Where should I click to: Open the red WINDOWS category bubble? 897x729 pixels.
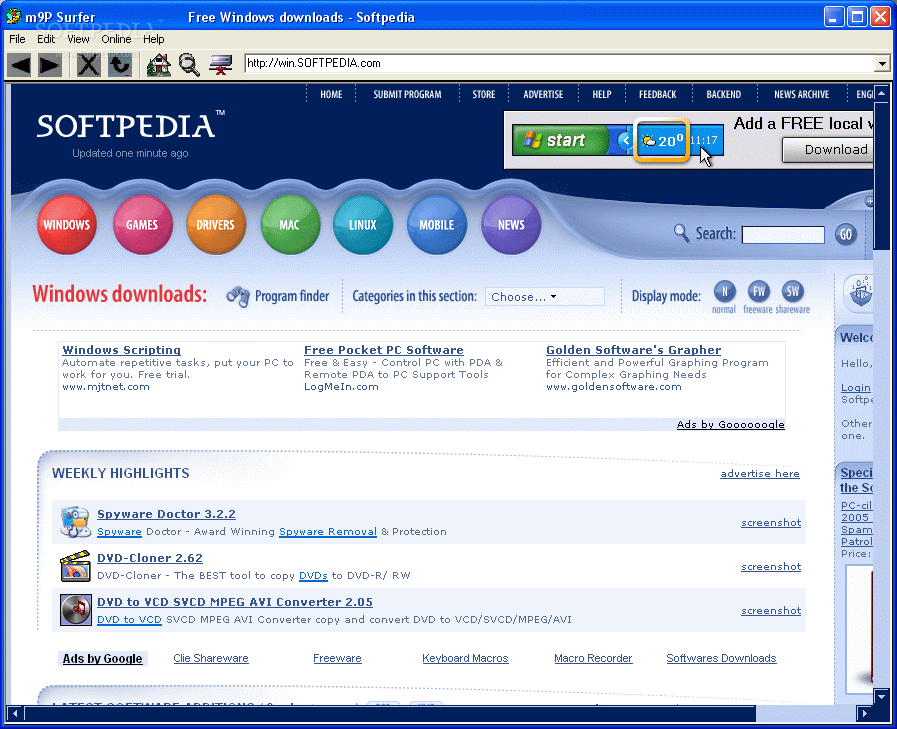66,225
